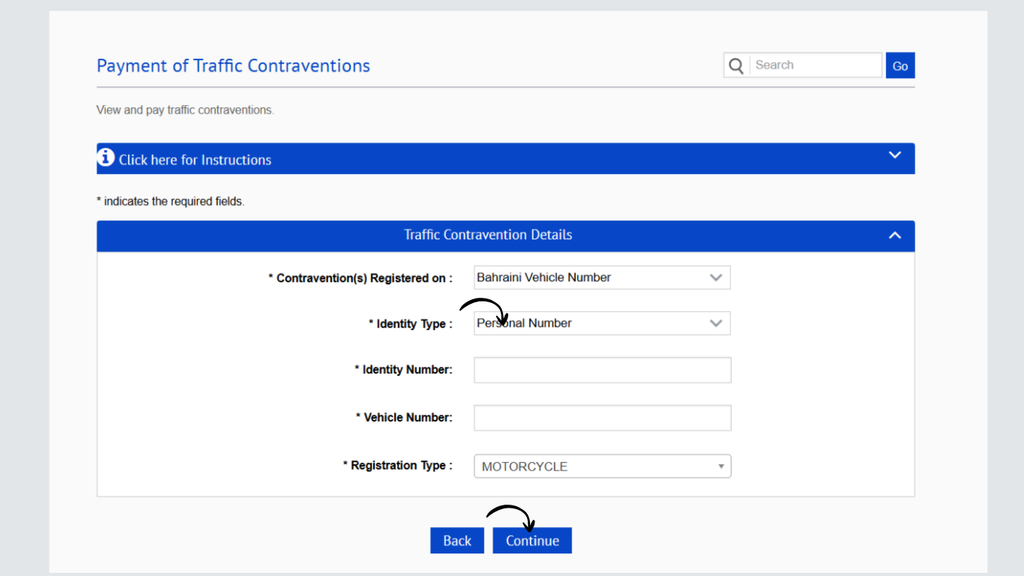This screenshot has width=1024, height=576.
Task: Click the Continue button
Action: point(532,541)
